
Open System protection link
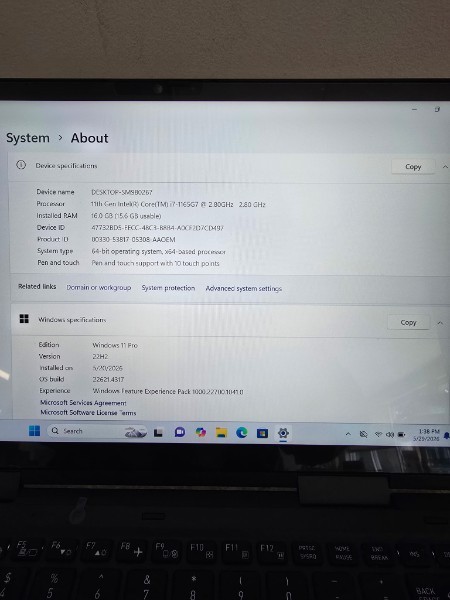coord(168,288)
